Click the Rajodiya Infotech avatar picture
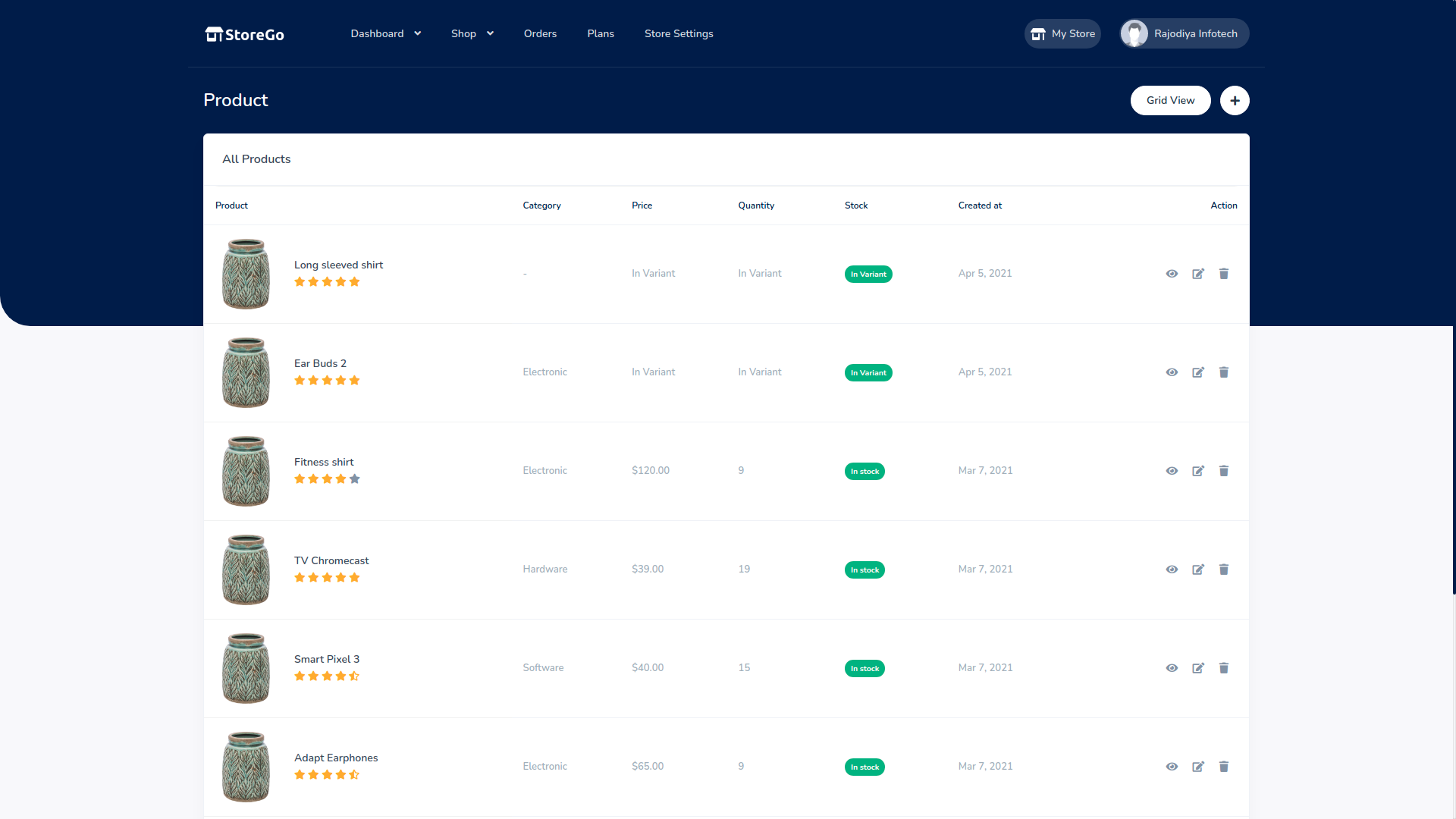The width and height of the screenshot is (1456, 819). pyautogui.click(x=1134, y=33)
